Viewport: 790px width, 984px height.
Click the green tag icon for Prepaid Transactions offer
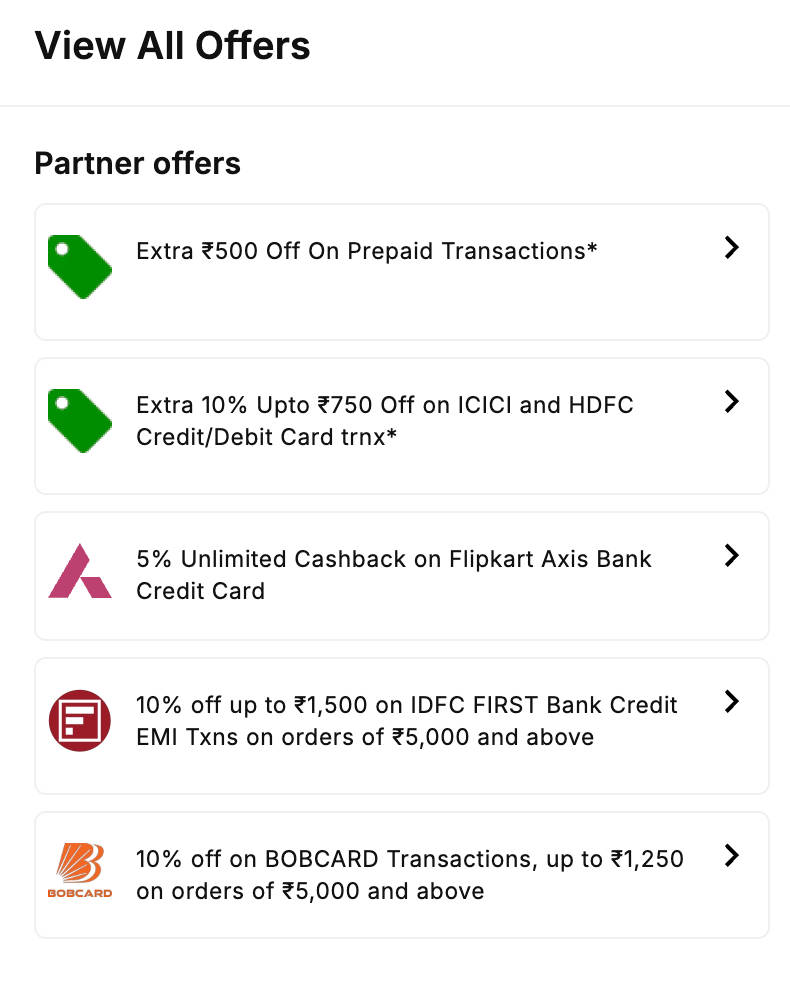pos(80,267)
